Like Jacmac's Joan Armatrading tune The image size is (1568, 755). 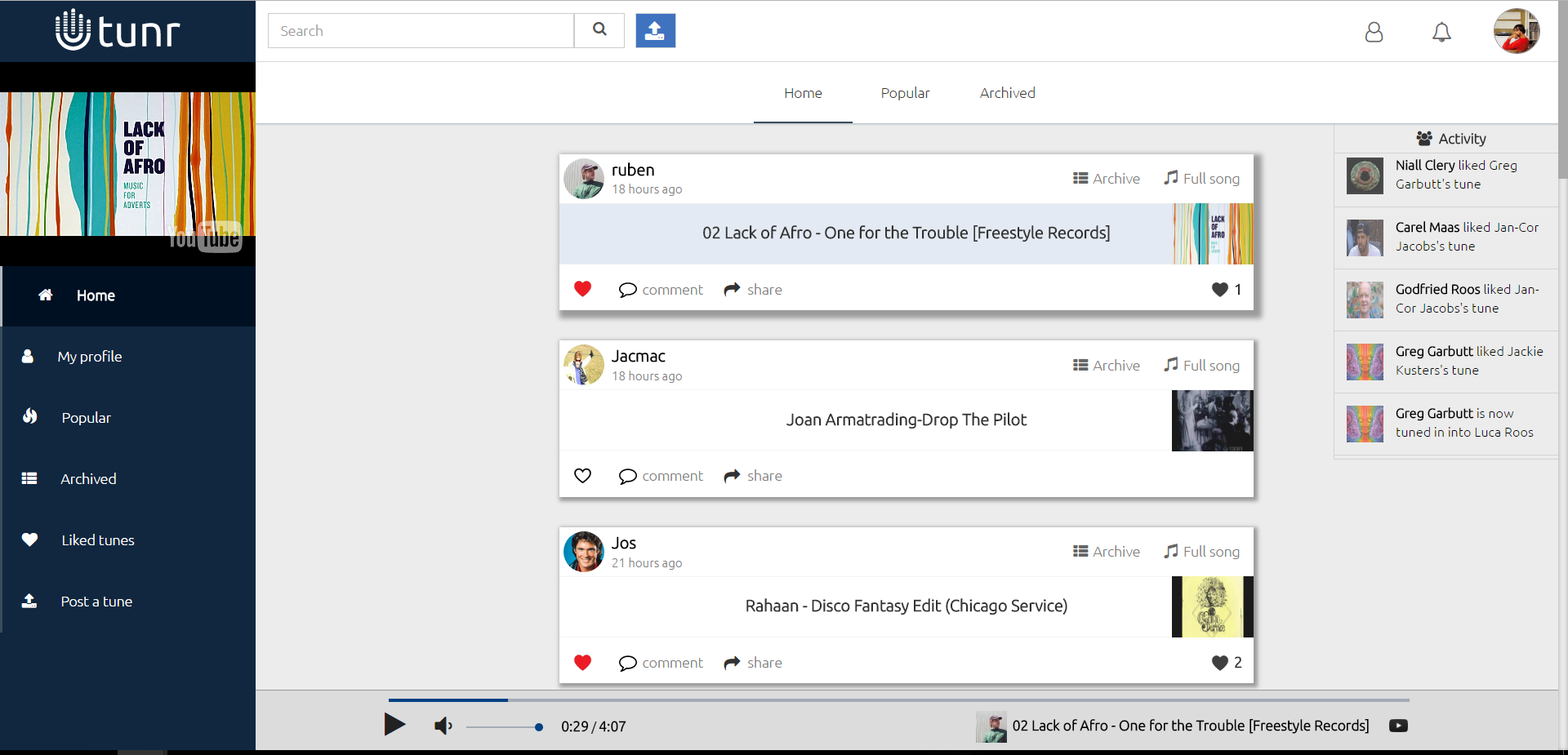(x=582, y=476)
